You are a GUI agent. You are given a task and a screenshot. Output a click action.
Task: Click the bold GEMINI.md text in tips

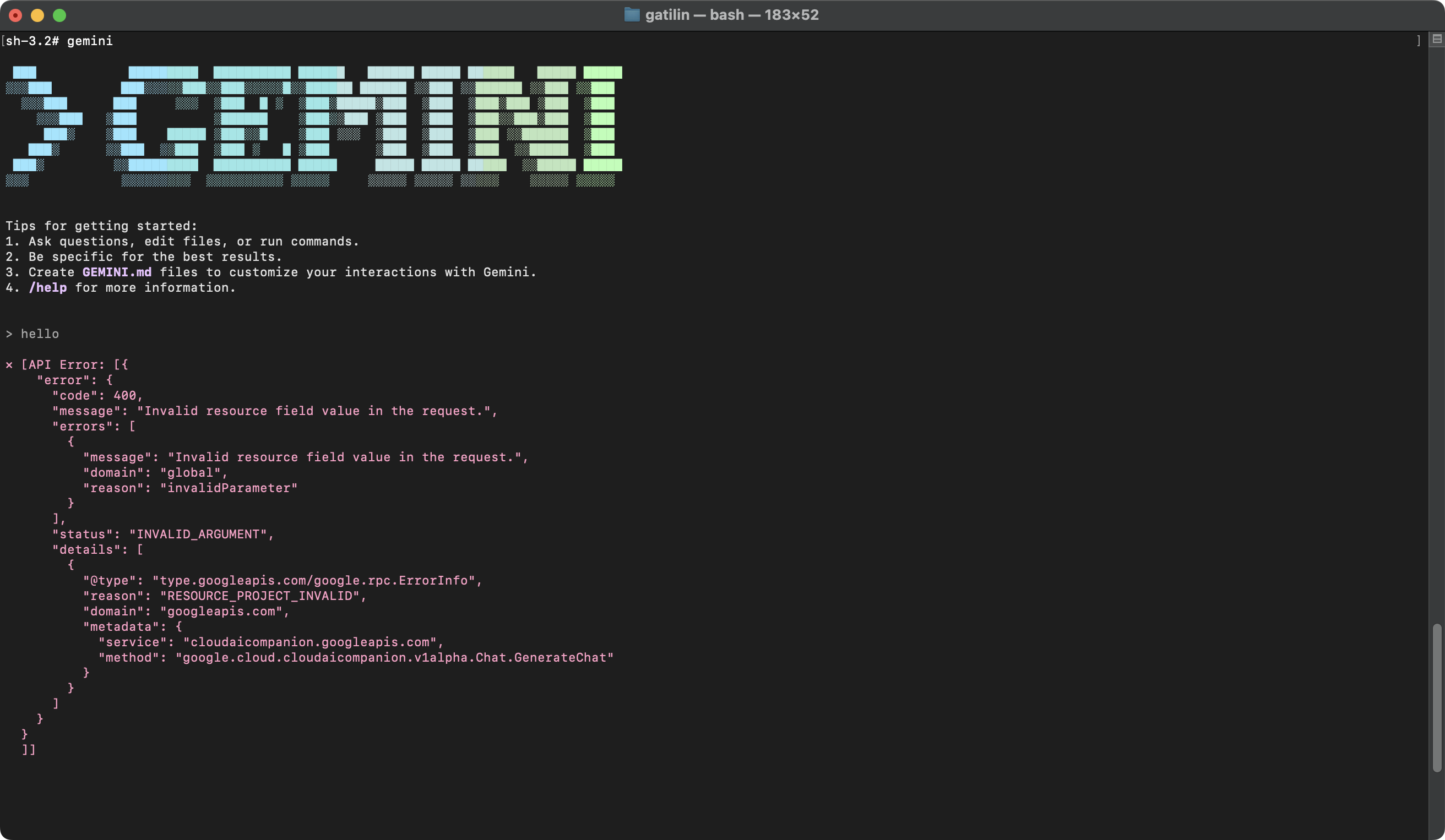(117, 272)
